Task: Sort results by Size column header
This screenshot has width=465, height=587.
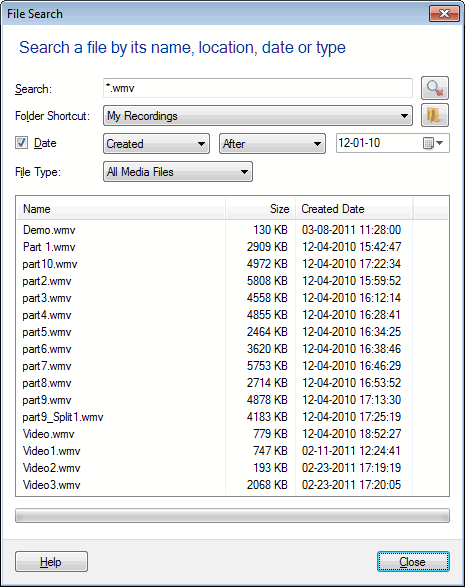Action: coord(260,209)
